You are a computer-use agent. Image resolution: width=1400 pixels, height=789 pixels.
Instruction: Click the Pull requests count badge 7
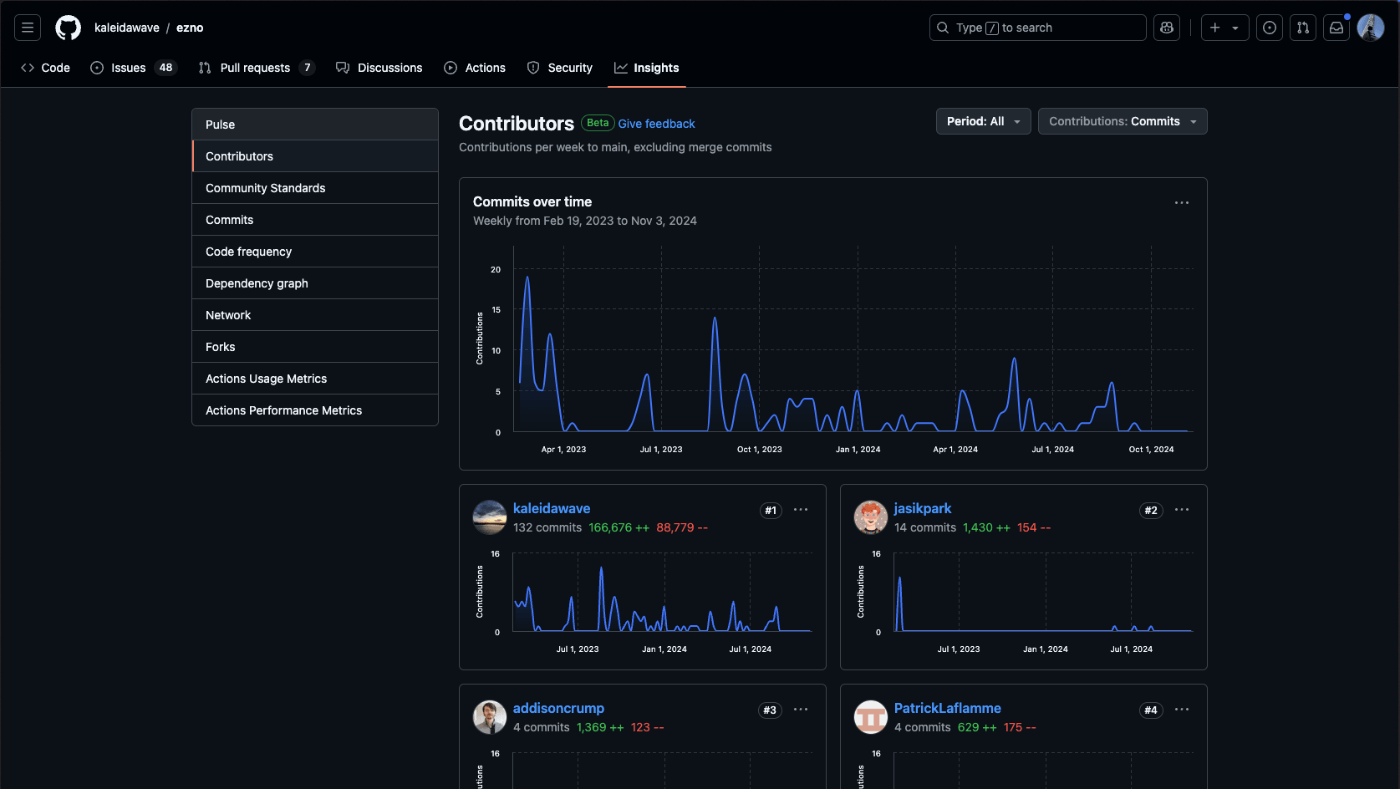307,68
